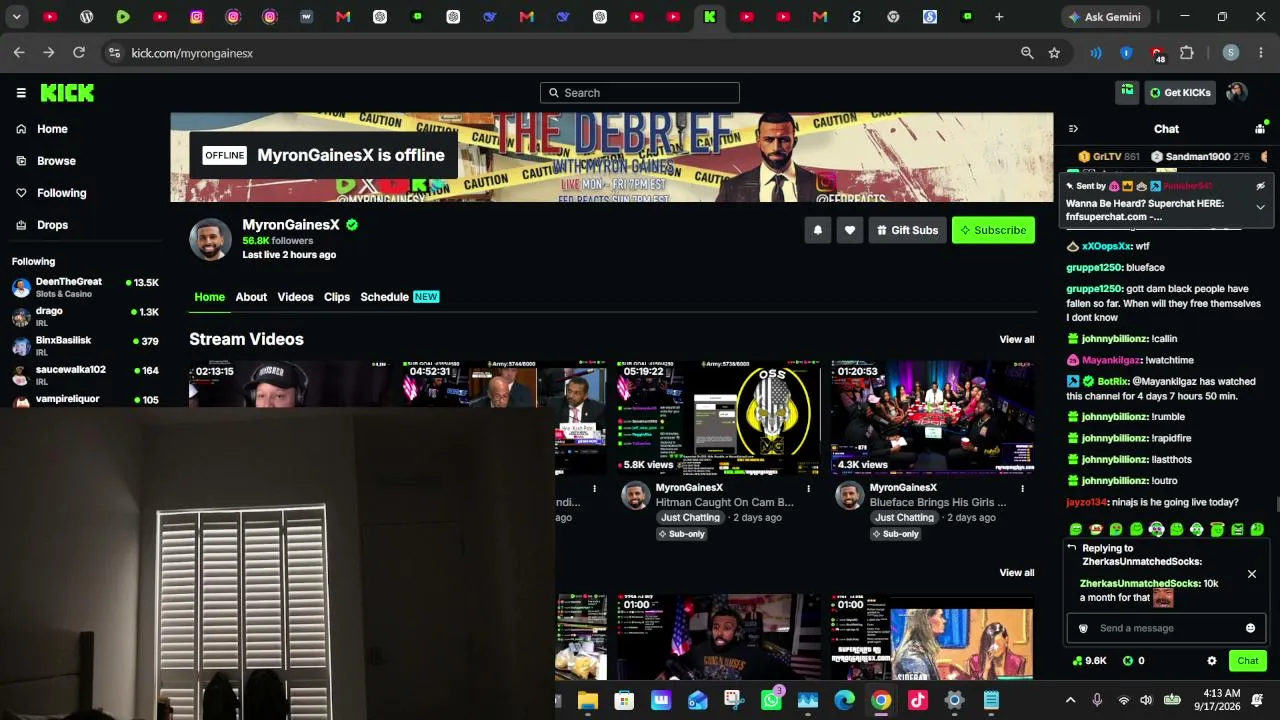Open chat settings gear icon

pyautogui.click(x=1212, y=661)
